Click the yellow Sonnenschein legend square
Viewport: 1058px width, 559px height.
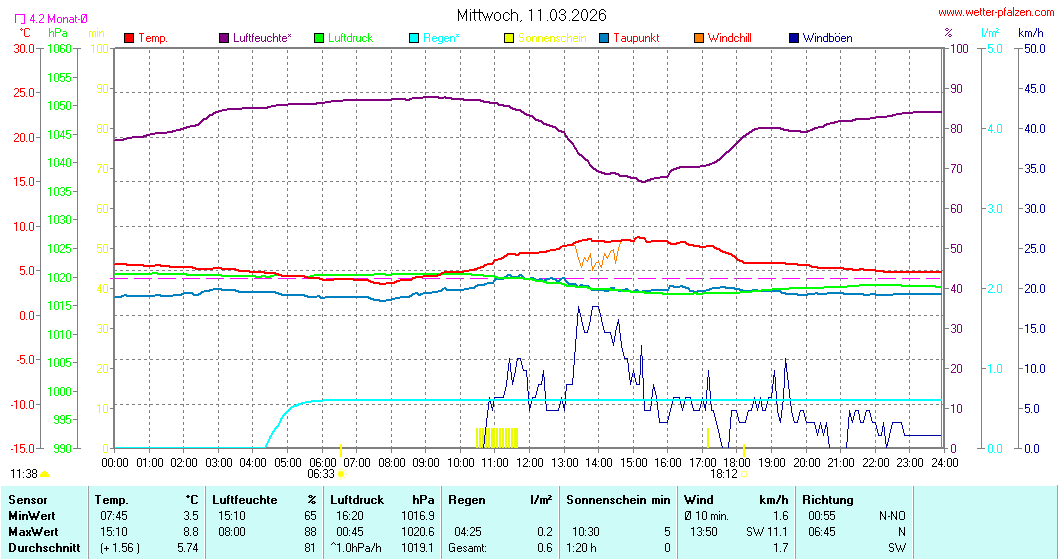click(x=509, y=38)
